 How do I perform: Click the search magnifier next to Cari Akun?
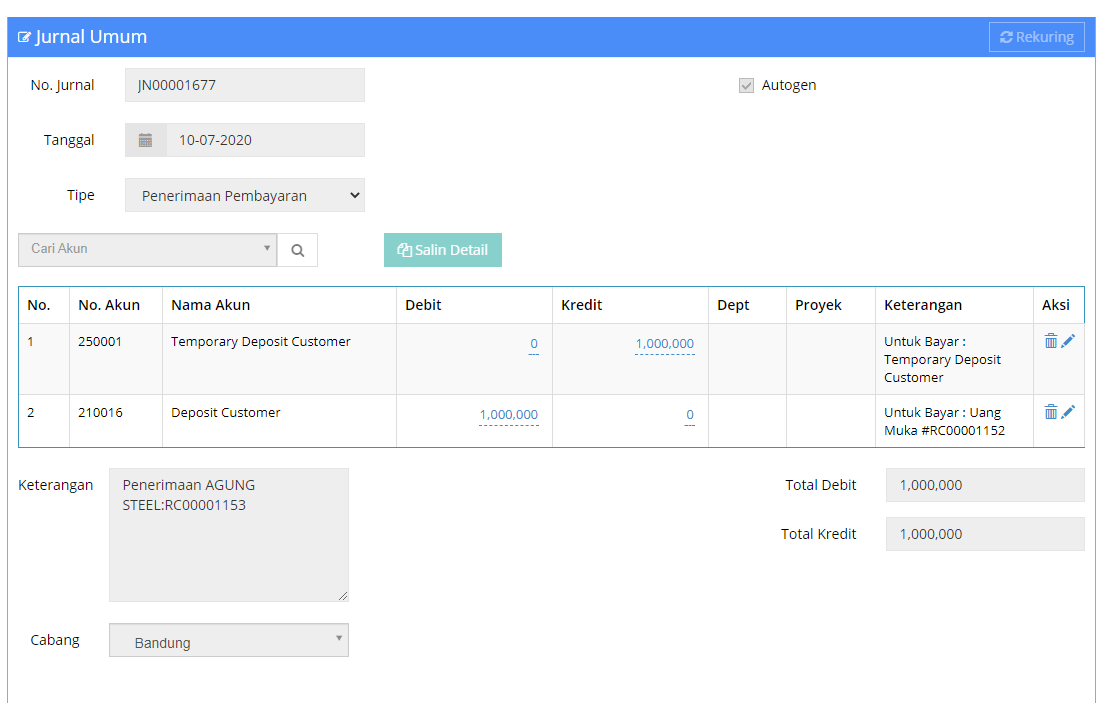click(298, 250)
